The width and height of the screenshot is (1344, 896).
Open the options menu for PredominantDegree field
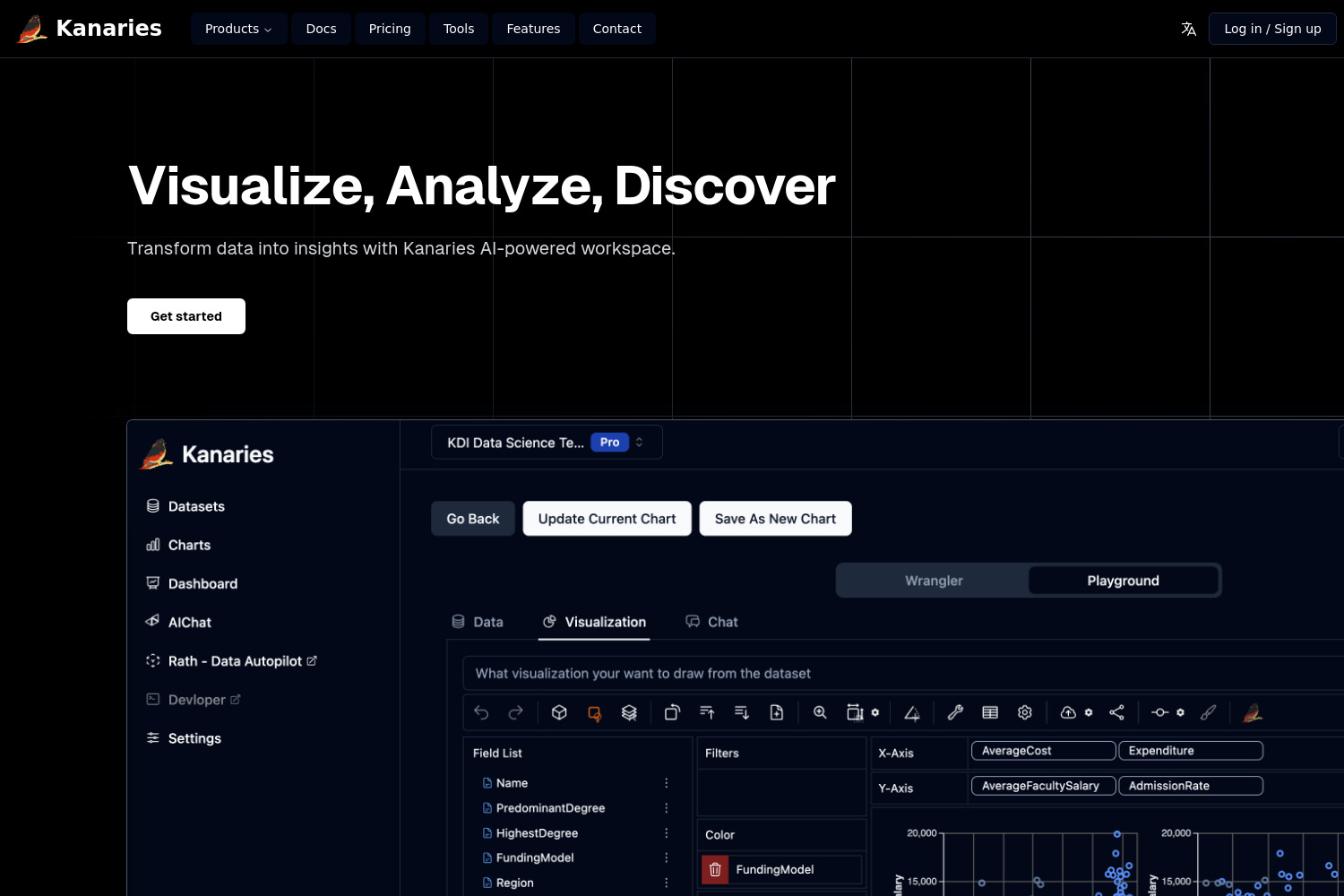(667, 808)
